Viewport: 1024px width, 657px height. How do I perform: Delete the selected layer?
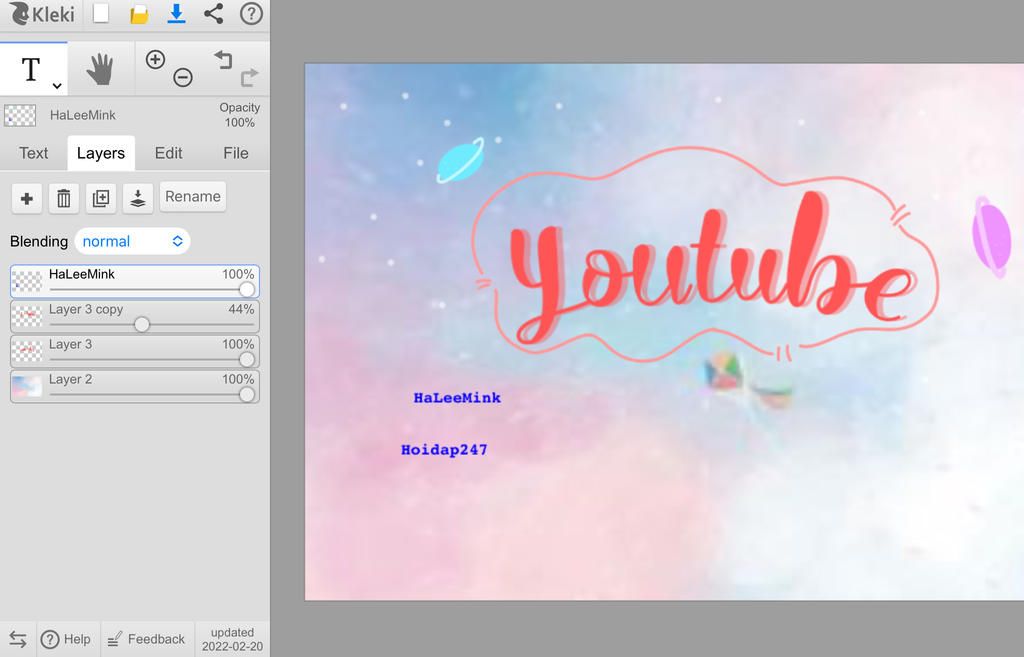(63, 198)
